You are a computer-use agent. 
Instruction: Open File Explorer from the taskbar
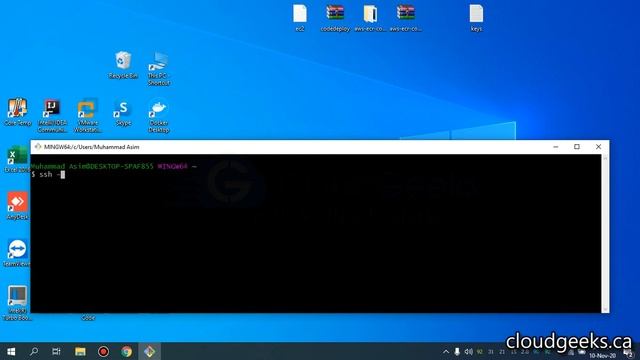tap(80, 351)
